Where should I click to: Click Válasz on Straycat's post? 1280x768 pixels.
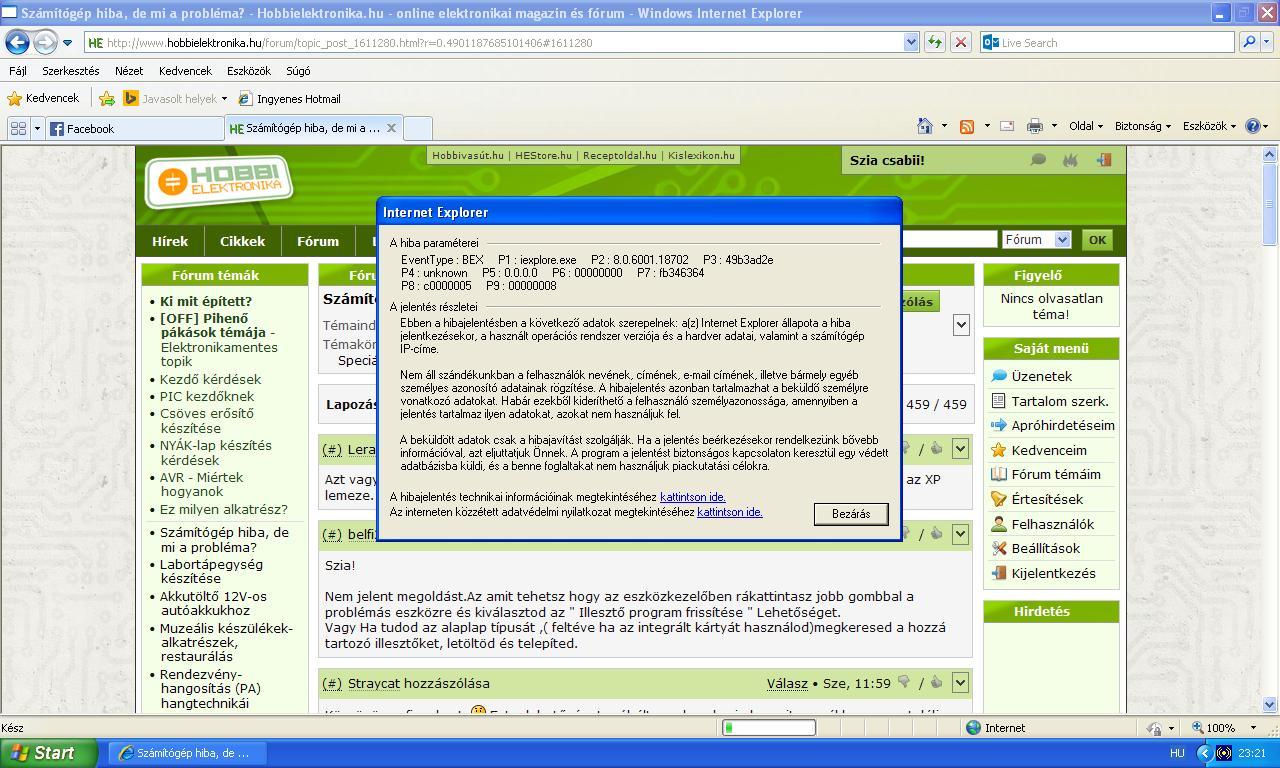(787, 683)
